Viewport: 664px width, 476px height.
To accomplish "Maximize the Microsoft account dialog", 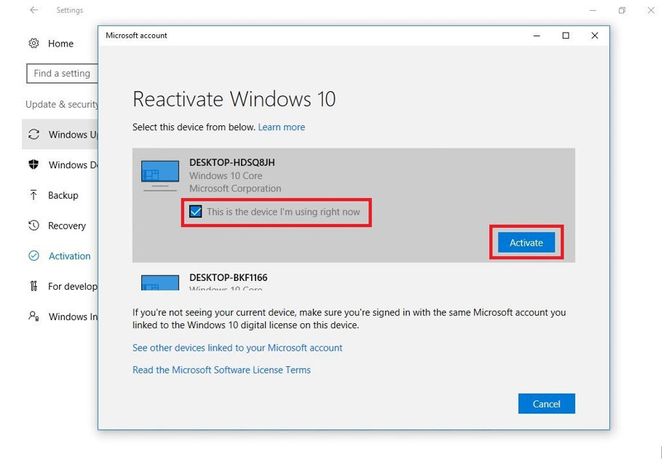I will click(x=565, y=36).
